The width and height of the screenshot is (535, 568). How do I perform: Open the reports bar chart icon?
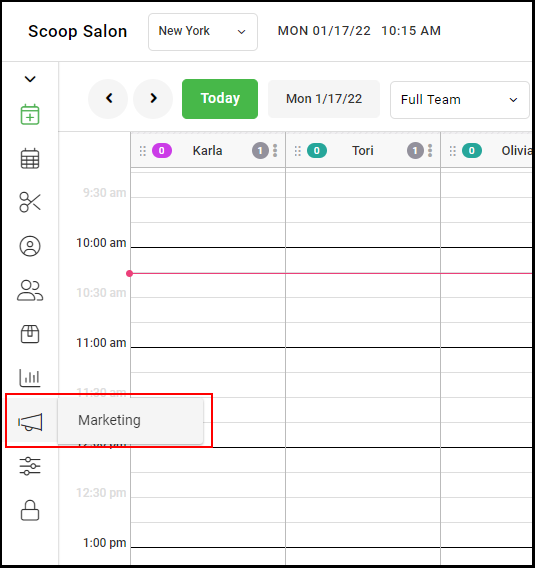(30, 378)
